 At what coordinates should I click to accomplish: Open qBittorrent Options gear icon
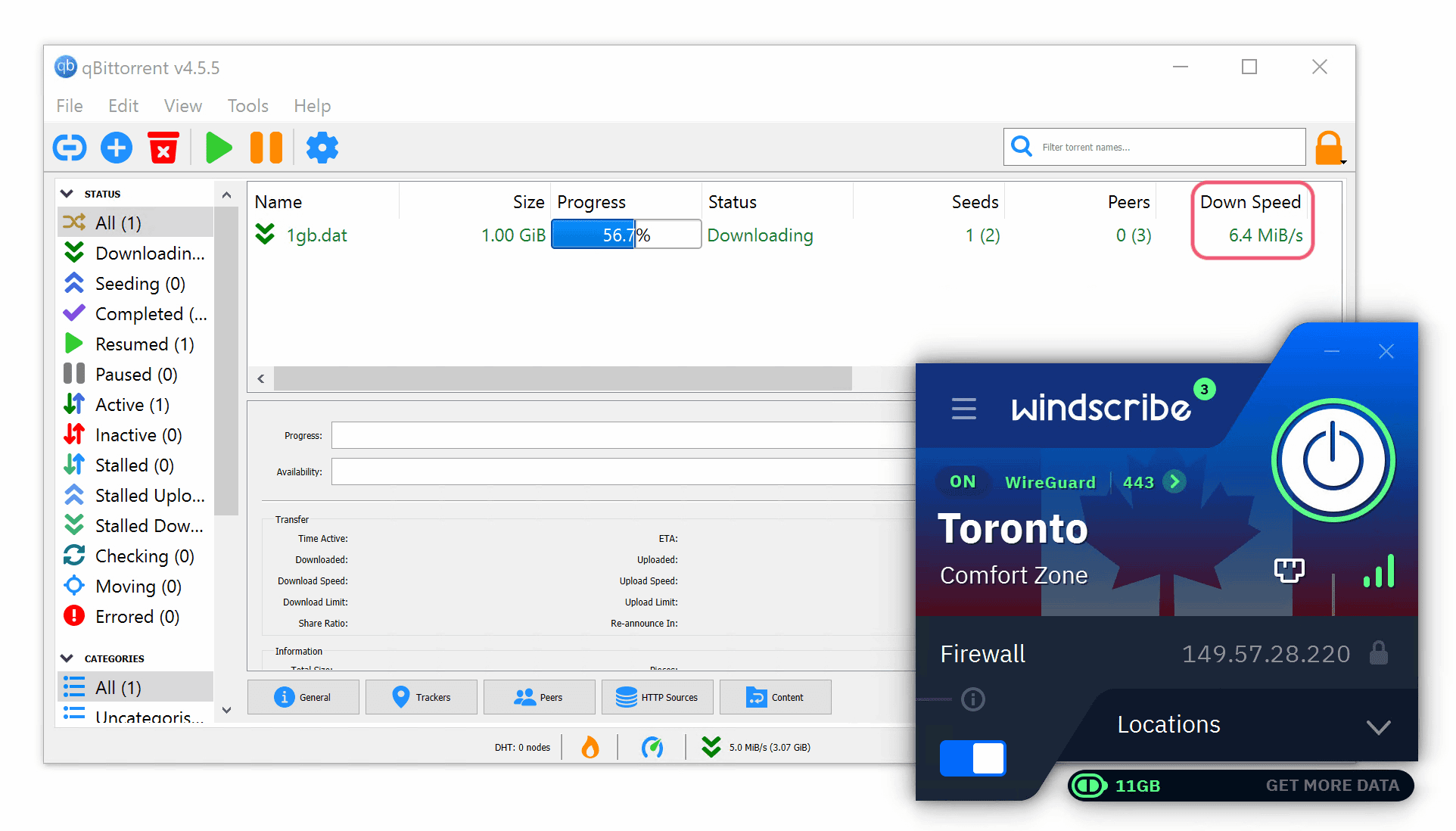tap(322, 148)
